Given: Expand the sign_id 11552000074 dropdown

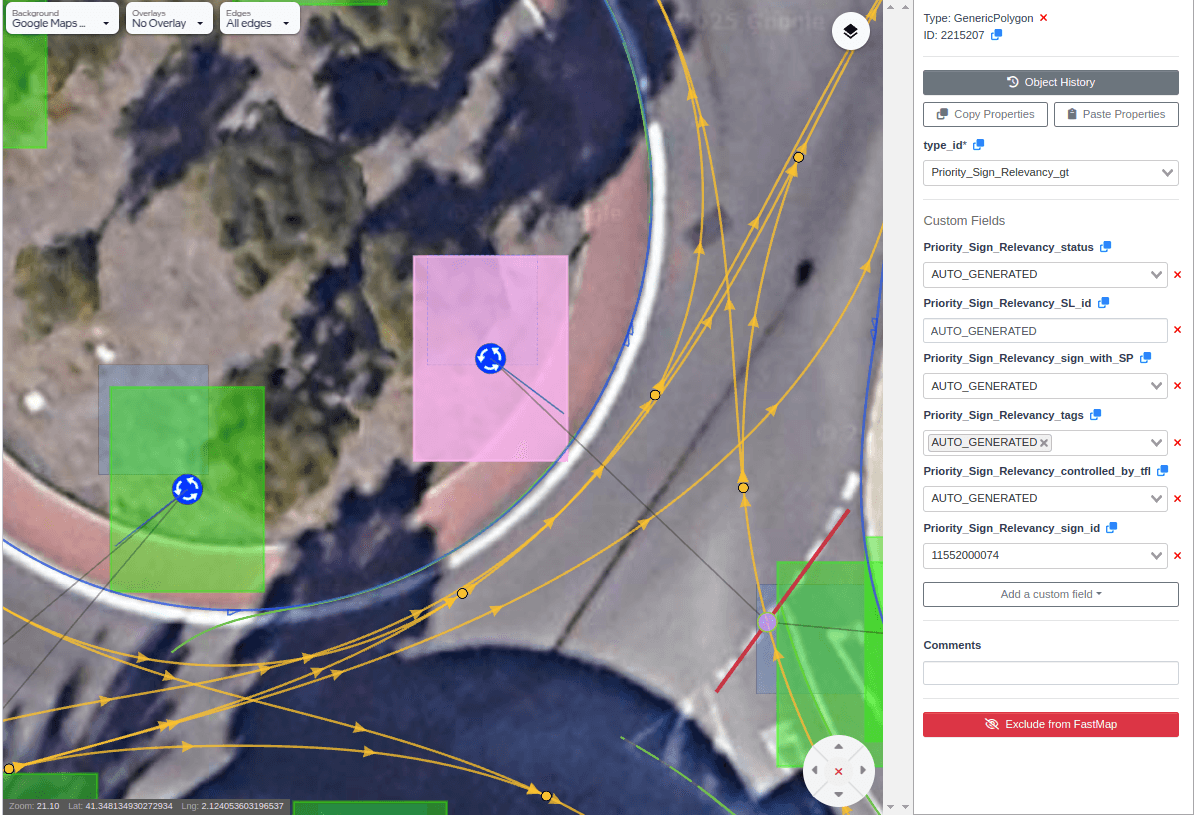Looking at the screenshot, I should tap(1045, 556).
